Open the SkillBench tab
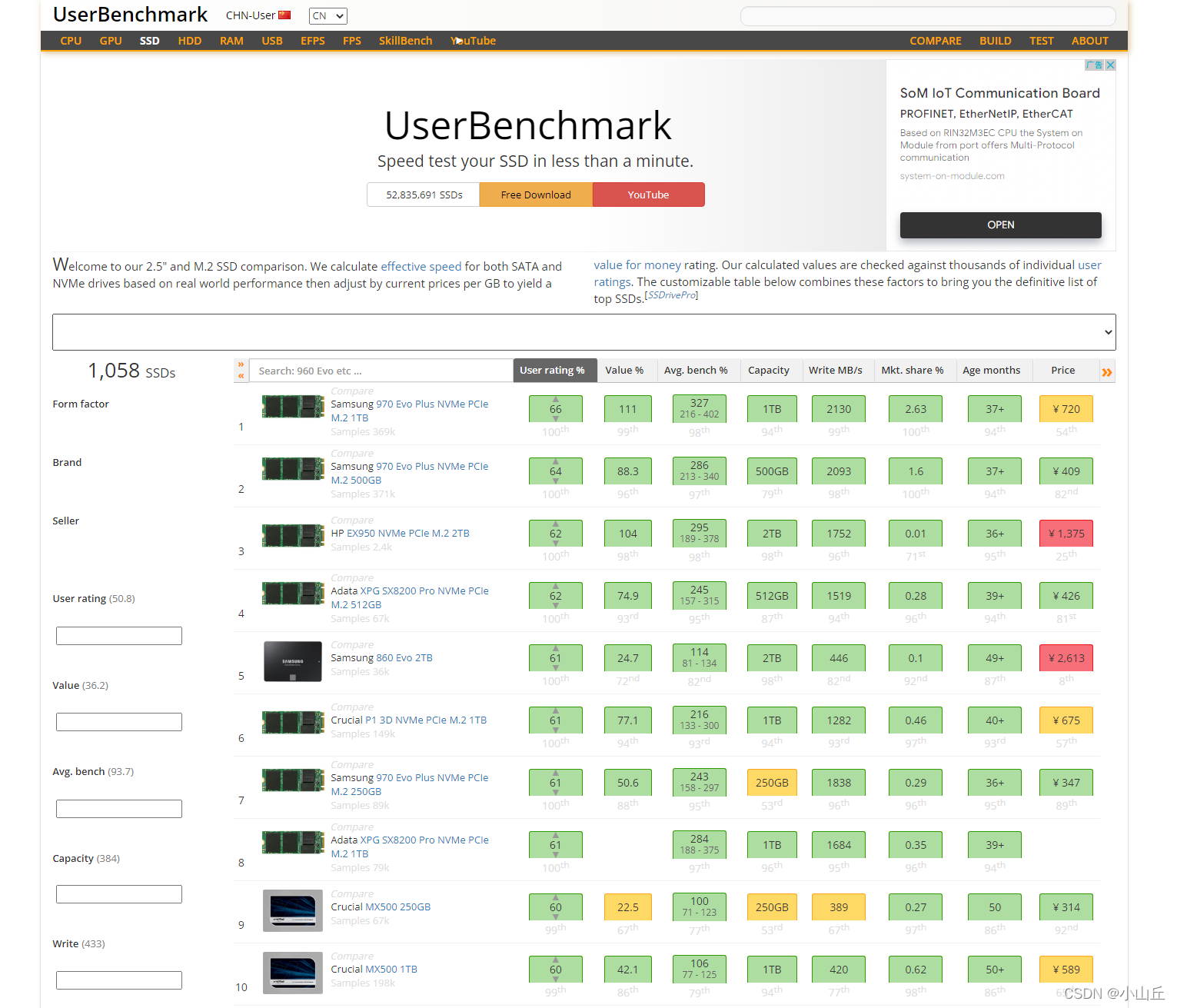This screenshot has width=1177, height=1008. [x=405, y=41]
